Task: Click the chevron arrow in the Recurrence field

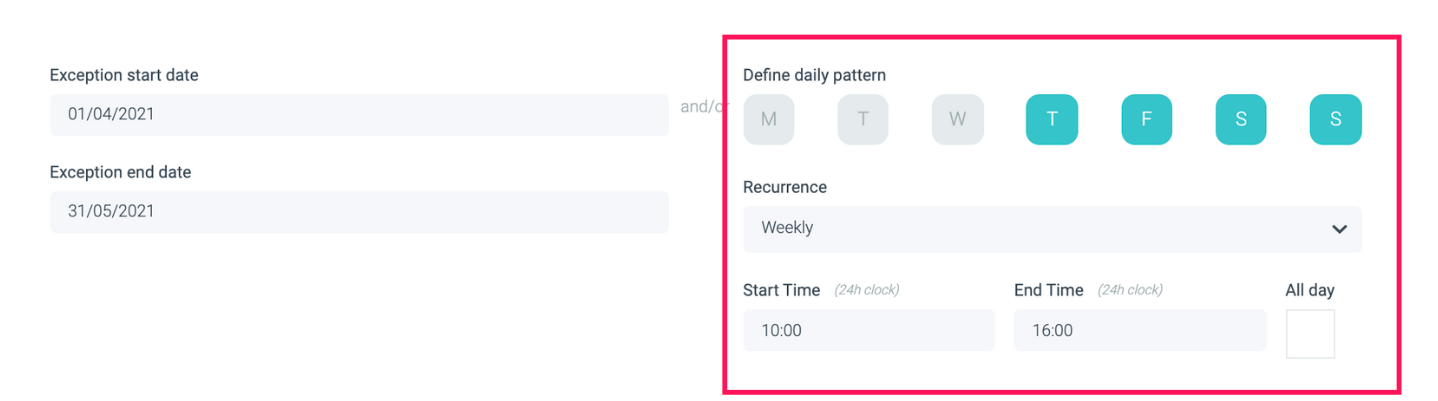Action: 1339,229
